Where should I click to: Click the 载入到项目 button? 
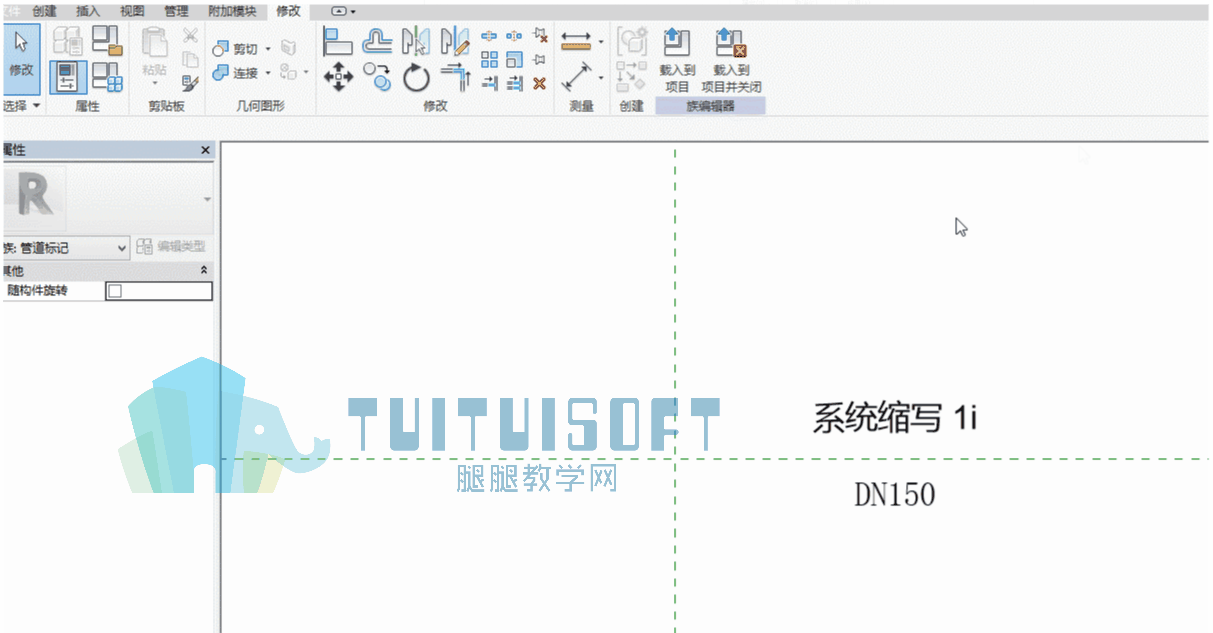(x=677, y=60)
